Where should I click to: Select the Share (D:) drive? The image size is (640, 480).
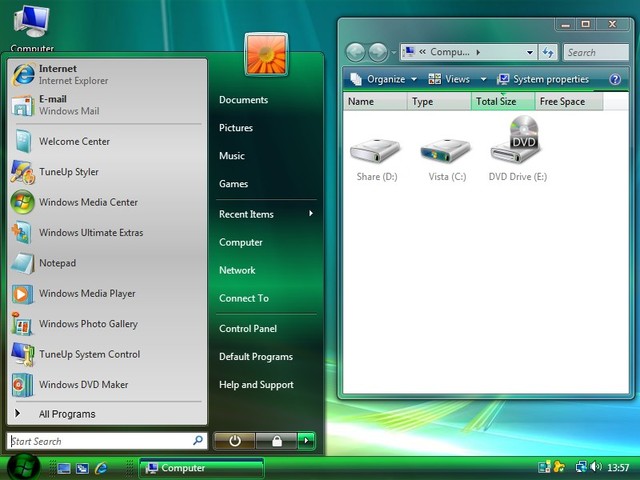point(376,159)
